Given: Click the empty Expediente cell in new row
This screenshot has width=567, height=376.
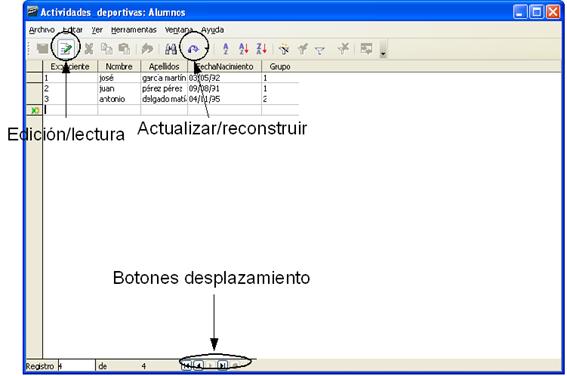Looking at the screenshot, I should [70, 110].
